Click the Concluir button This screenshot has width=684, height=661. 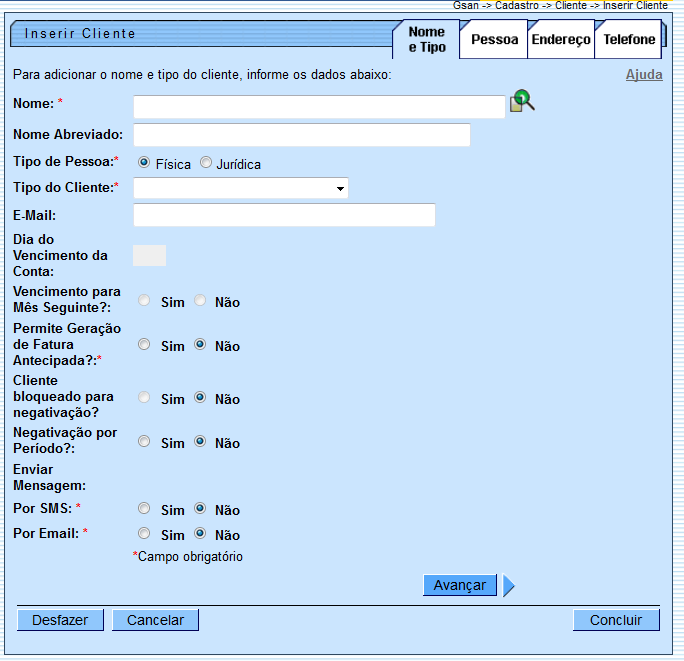coord(616,620)
